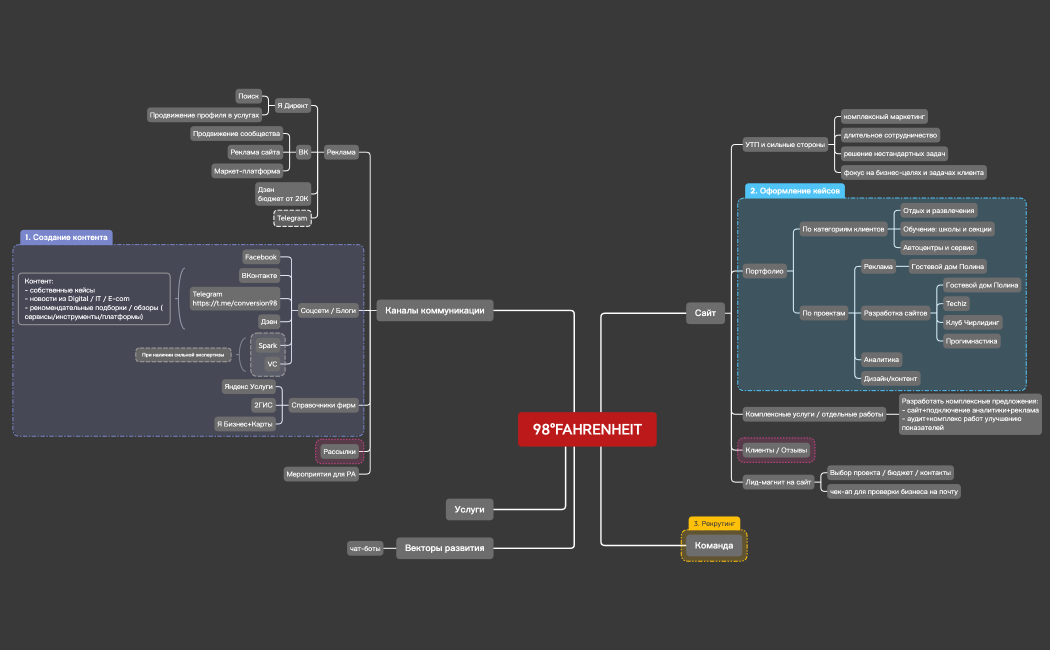The image size is (1050, 650).
Task: Click the Каналы коммуникации branch node
Action: pyautogui.click(x=434, y=311)
